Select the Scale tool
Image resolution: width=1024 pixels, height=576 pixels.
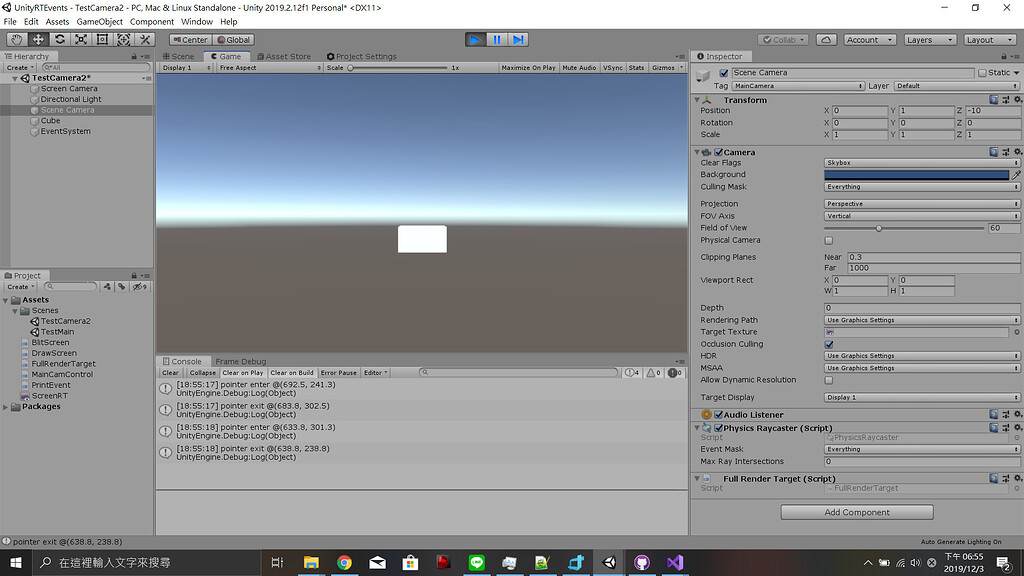pyautogui.click(x=81, y=38)
